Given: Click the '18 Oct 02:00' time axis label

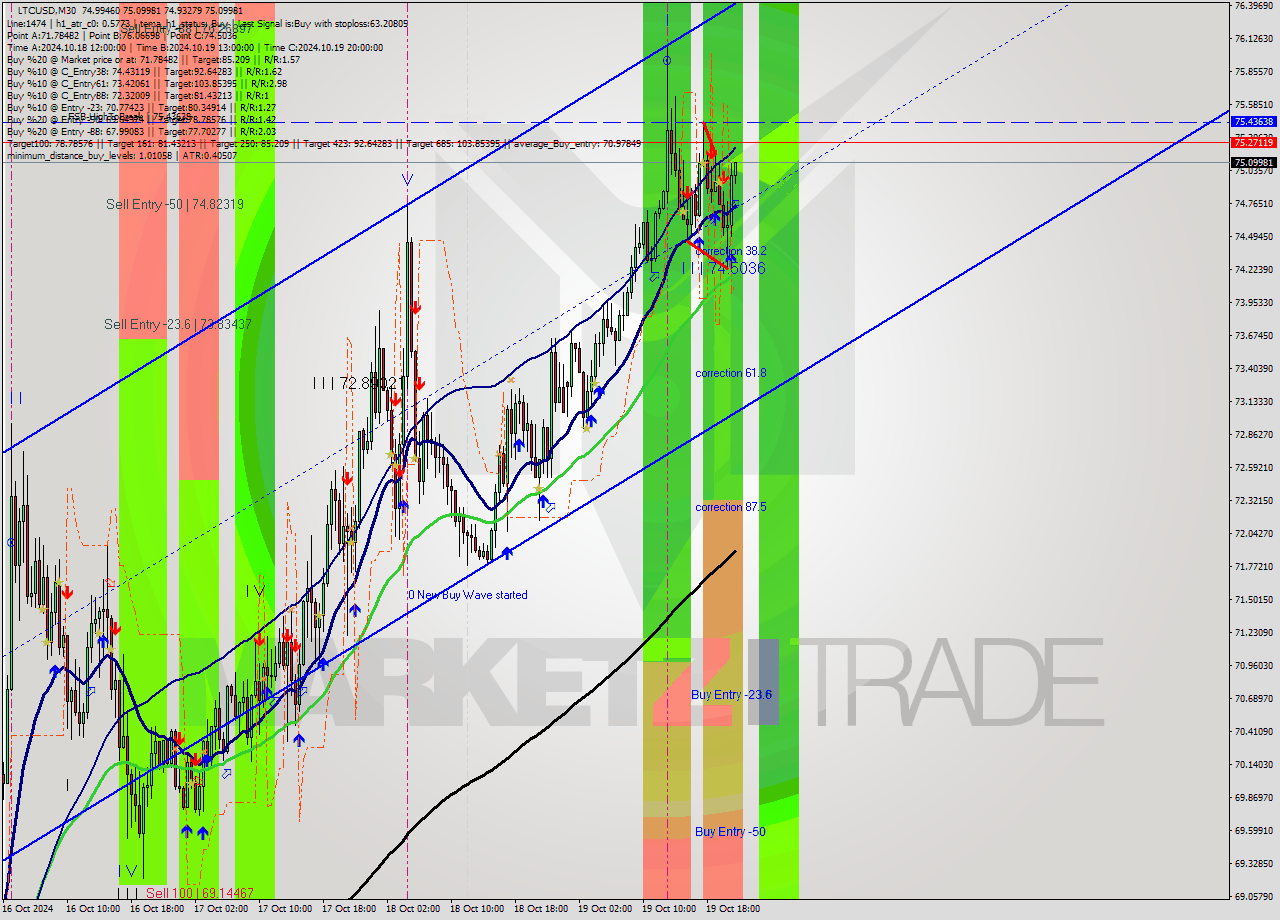Looking at the screenshot, I should click(x=413, y=909).
